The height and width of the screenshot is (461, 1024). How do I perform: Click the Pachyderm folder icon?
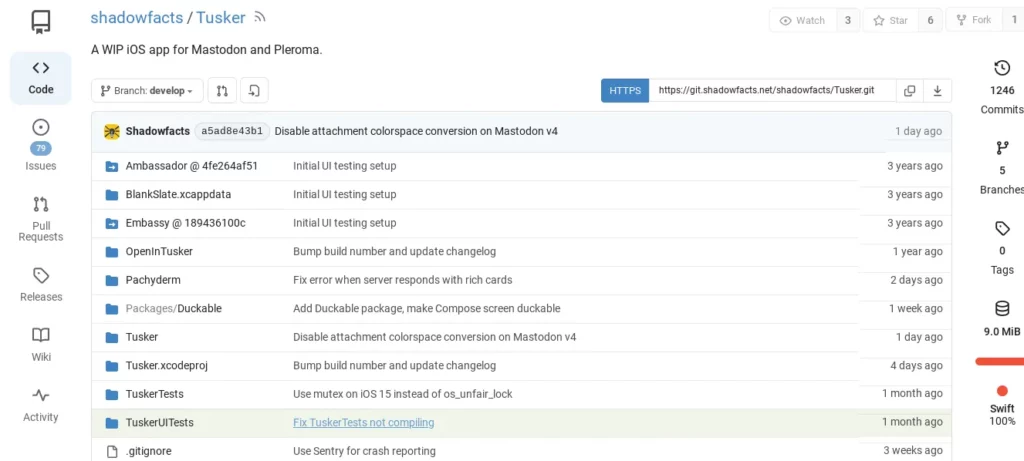(111, 280)
